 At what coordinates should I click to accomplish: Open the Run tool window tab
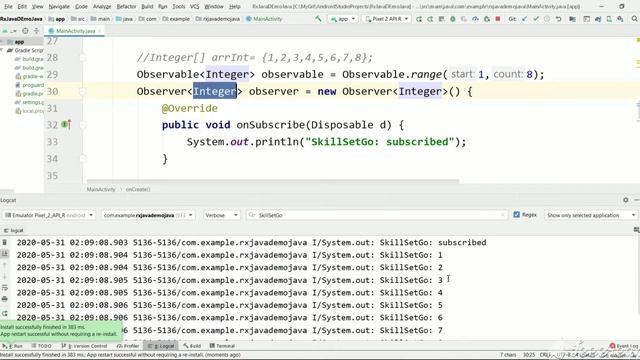pos(13,346)
